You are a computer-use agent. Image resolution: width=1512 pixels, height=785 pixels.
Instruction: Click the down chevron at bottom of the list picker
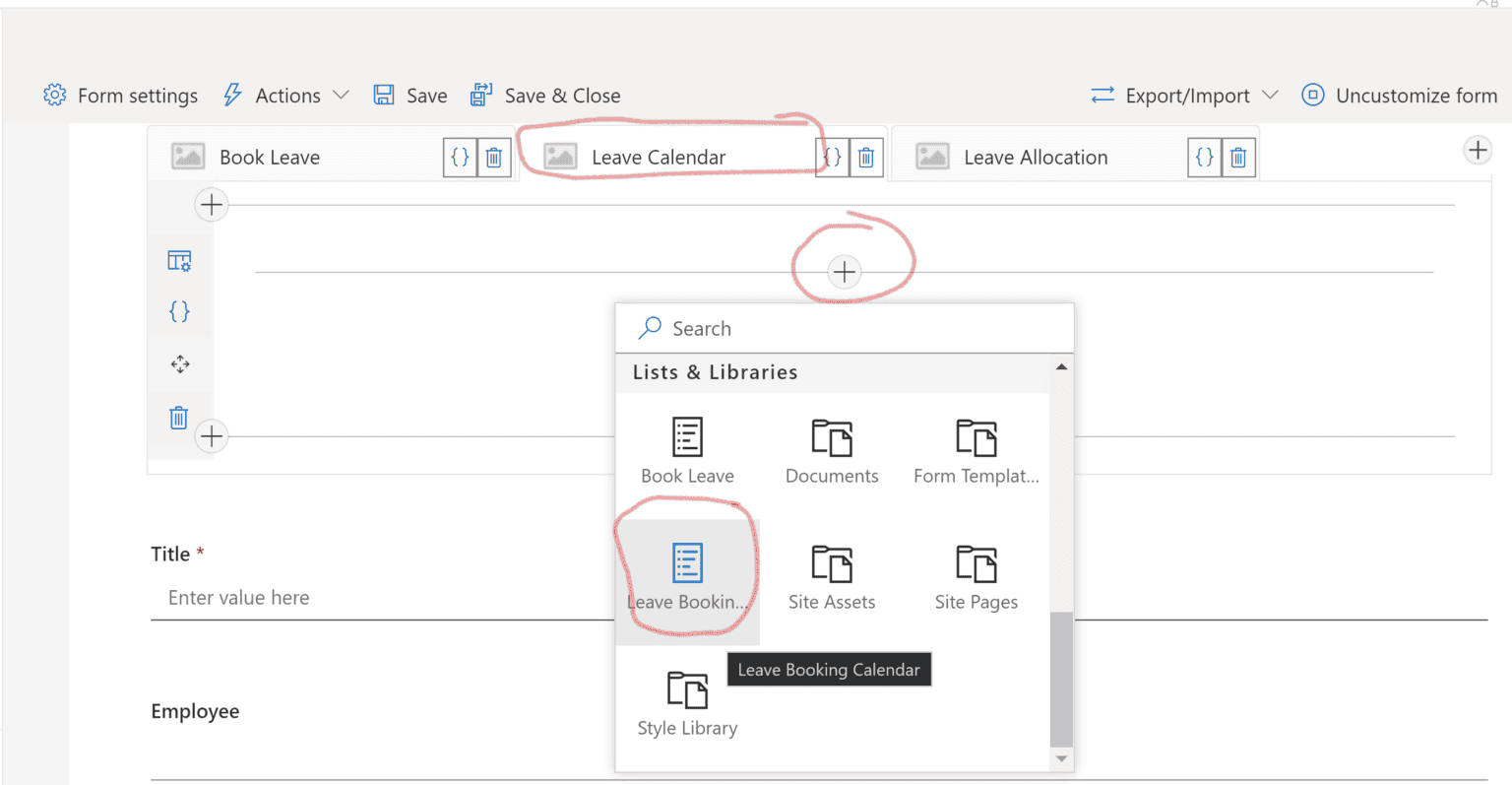coord(1061,758)
